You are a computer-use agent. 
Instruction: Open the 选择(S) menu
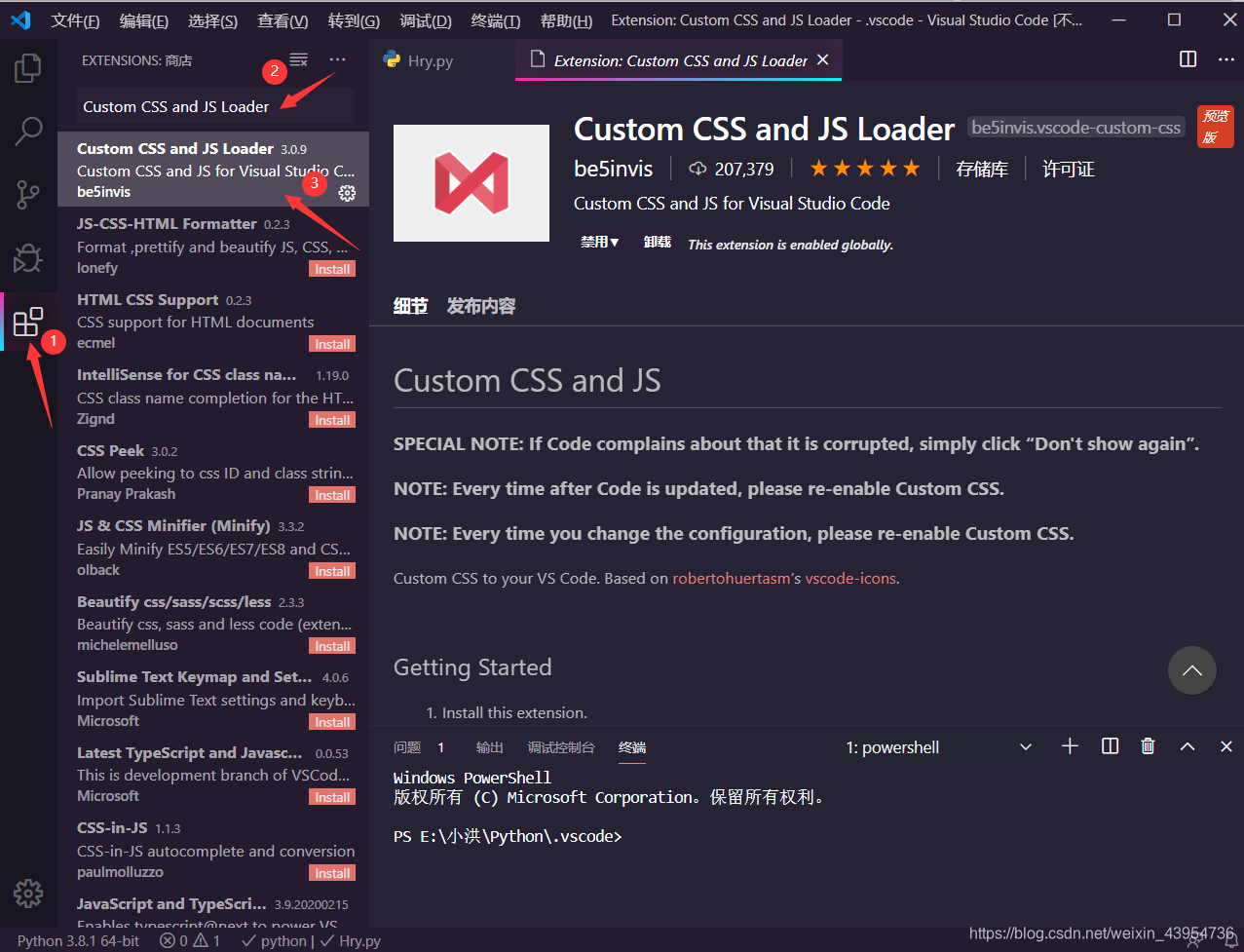tap(212, 20)
